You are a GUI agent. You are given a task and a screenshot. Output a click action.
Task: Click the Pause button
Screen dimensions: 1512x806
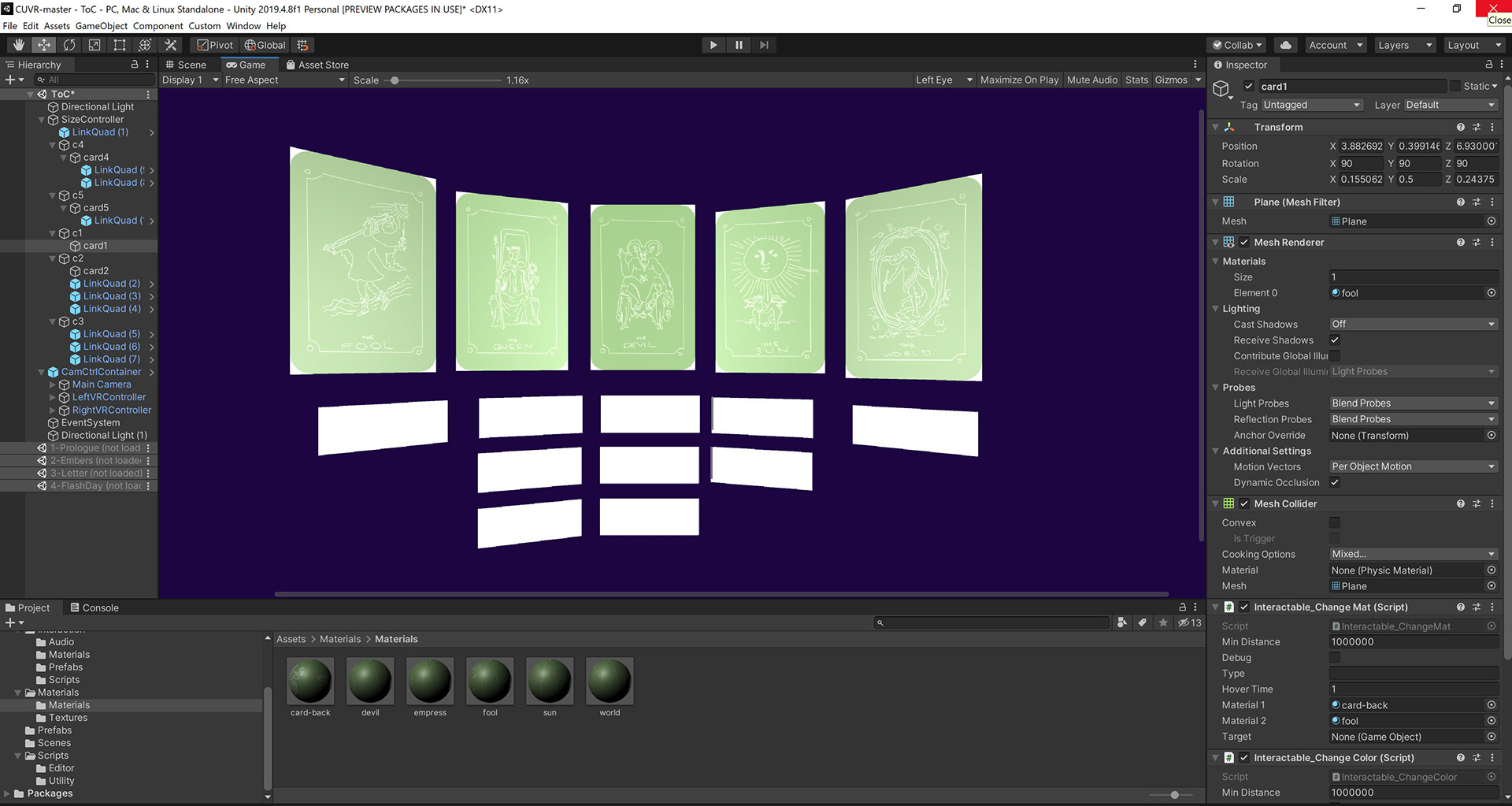click(x=739, y=45)
